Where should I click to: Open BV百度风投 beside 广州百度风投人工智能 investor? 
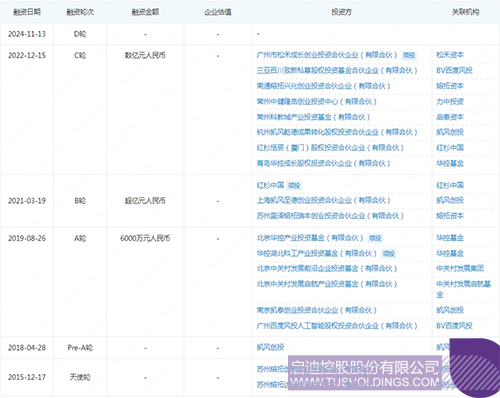tap(454, 326)
